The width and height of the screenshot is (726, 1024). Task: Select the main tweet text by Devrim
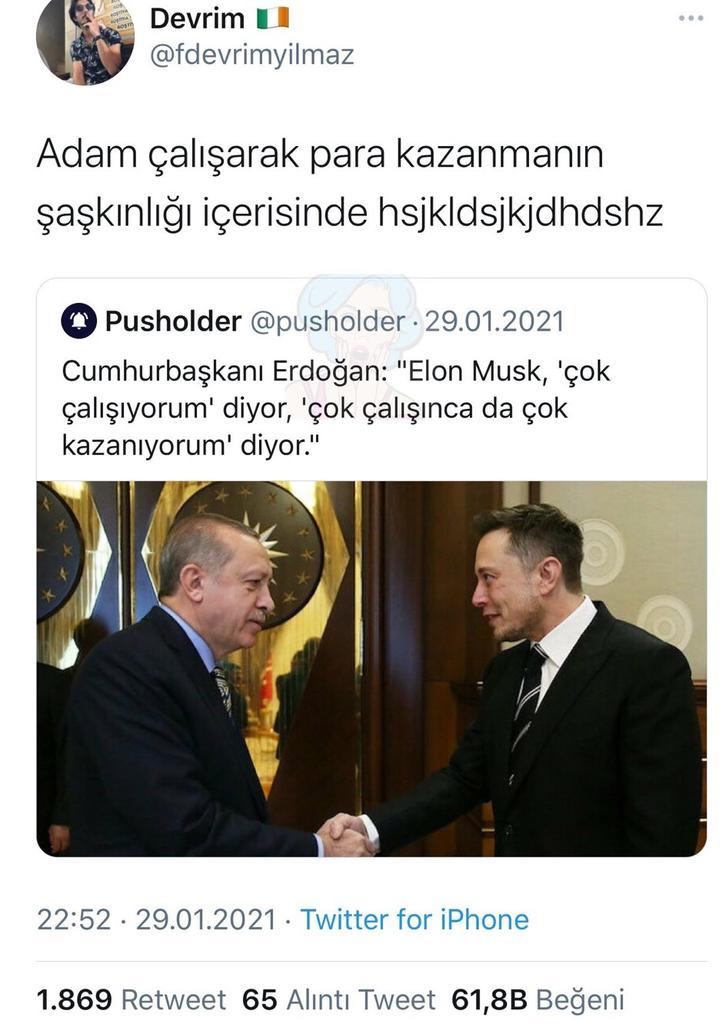(x=350, y=184)
